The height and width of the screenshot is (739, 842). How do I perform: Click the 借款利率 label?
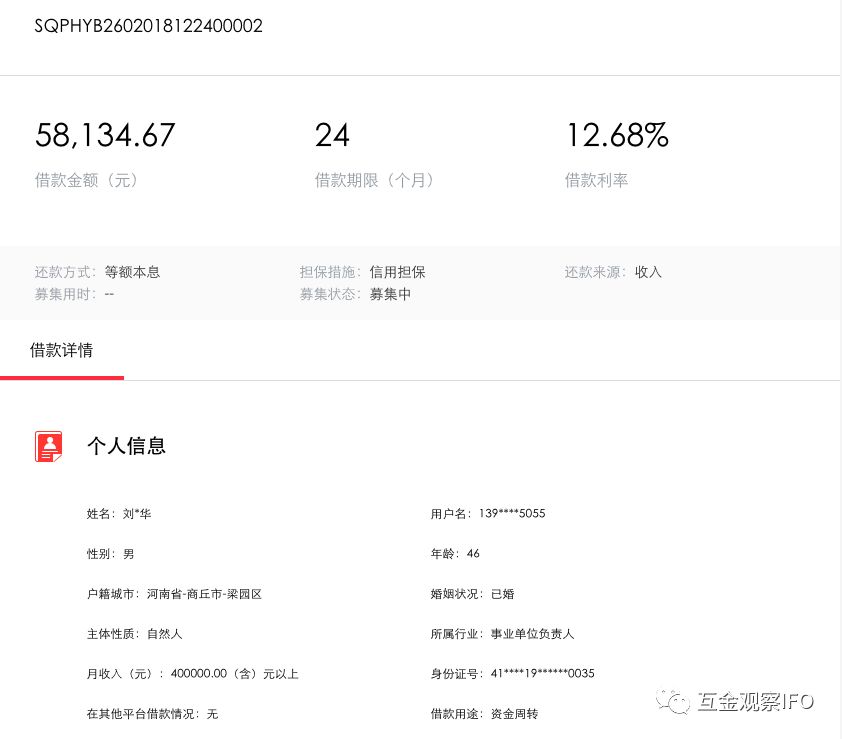(596, 180)
